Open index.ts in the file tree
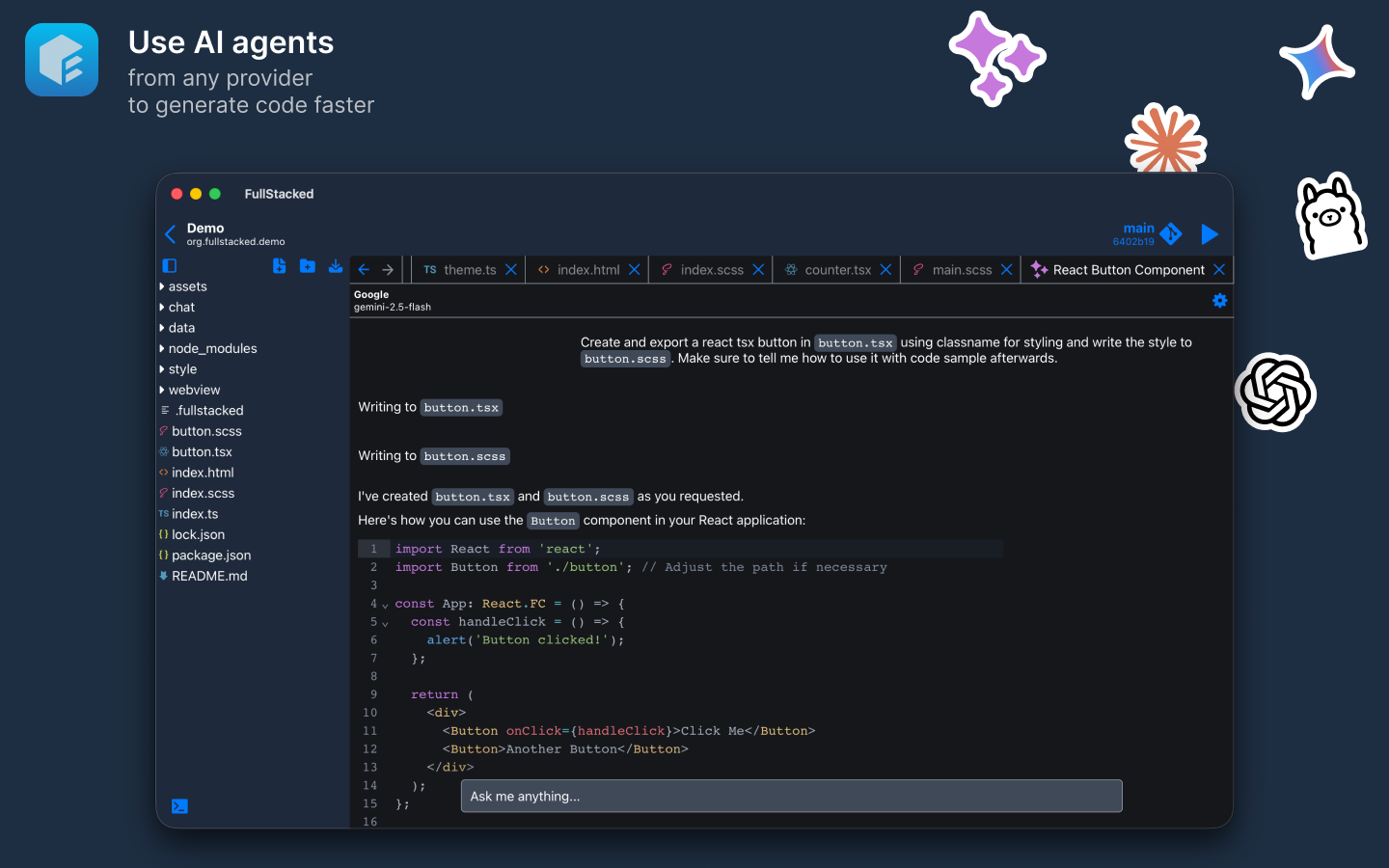 (x=189, y=515)
